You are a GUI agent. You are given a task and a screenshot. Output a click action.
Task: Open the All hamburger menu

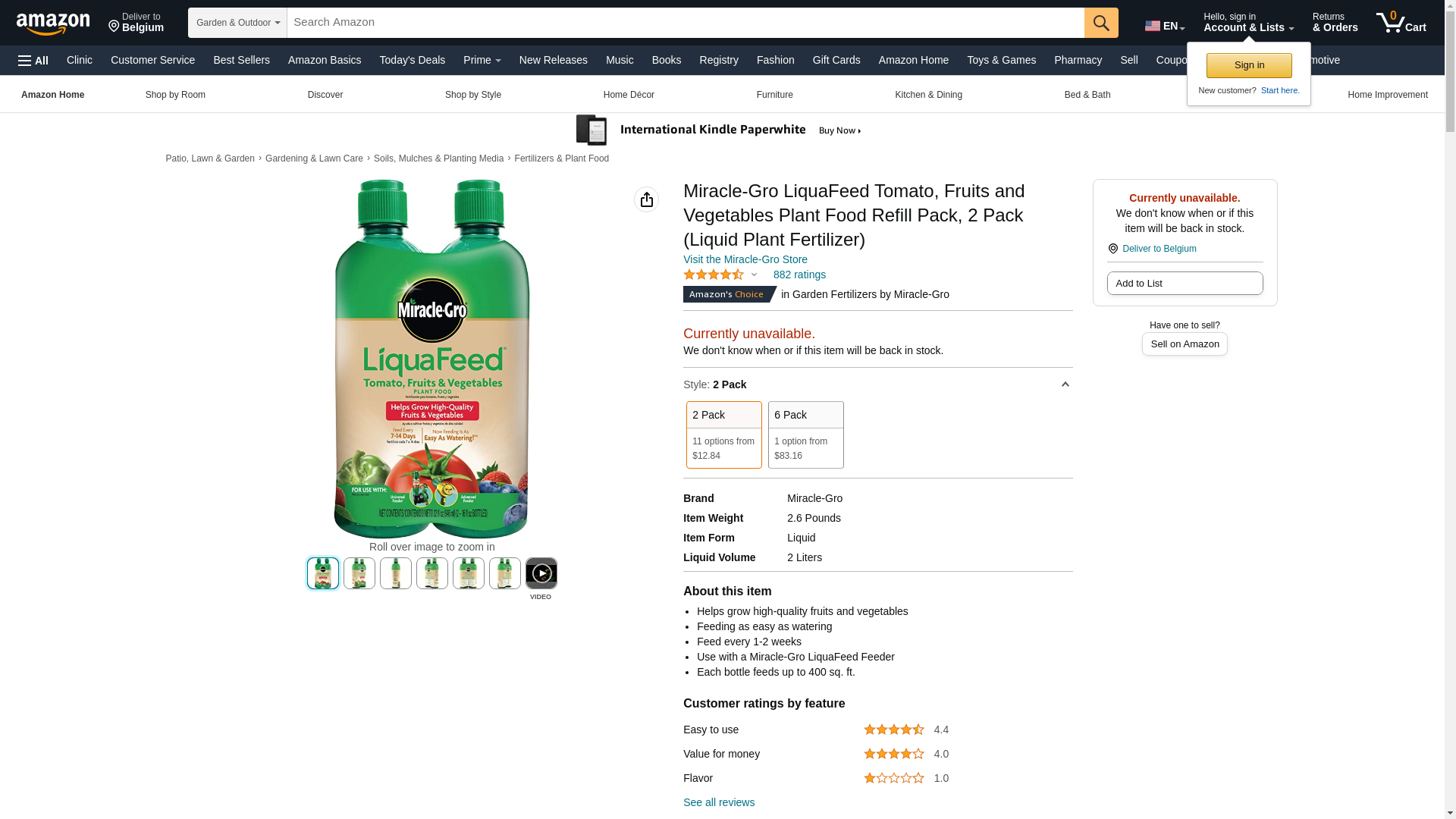(x=33, y=61)
